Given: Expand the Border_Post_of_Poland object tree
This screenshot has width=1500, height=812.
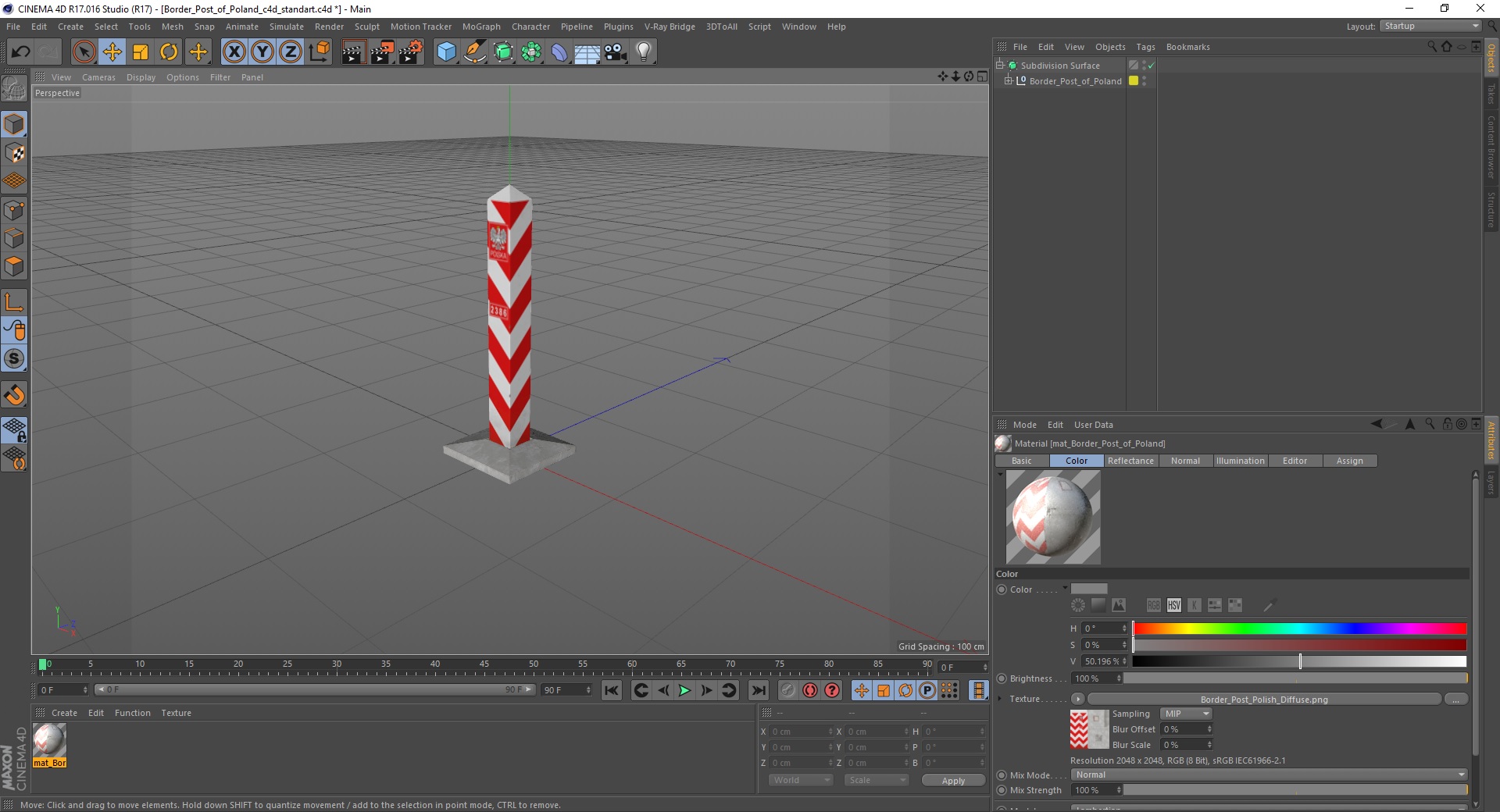Looking at the screenshot, I should tap(1009, 80).
